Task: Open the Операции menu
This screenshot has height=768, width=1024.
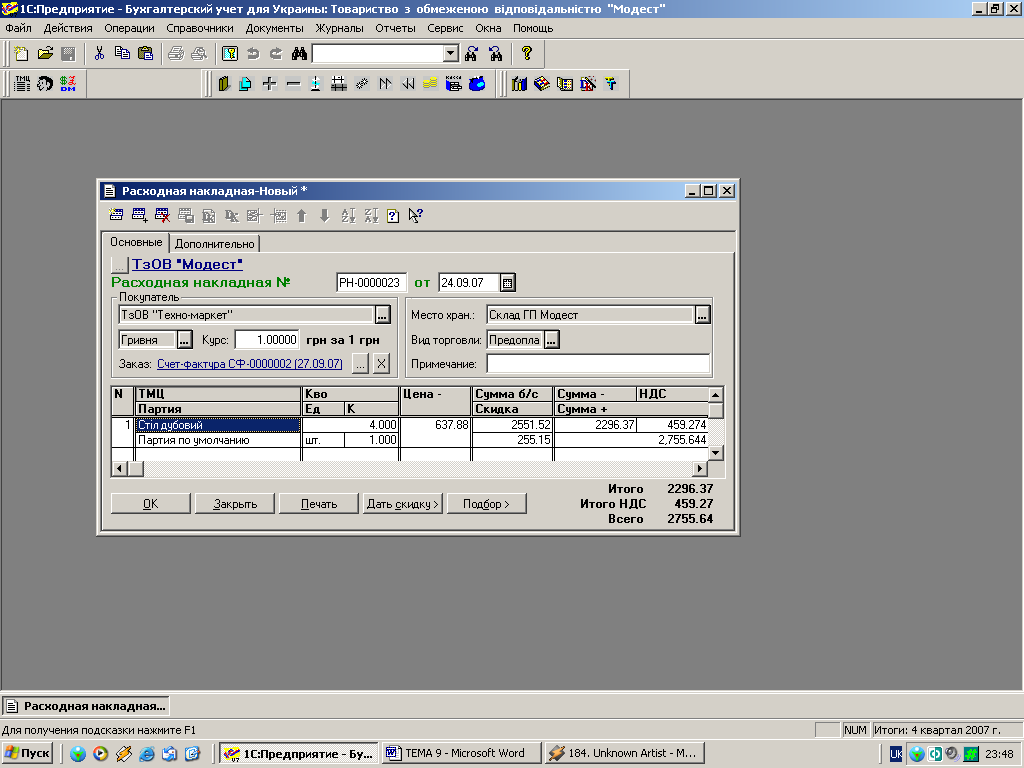Action: click(129, 28)
